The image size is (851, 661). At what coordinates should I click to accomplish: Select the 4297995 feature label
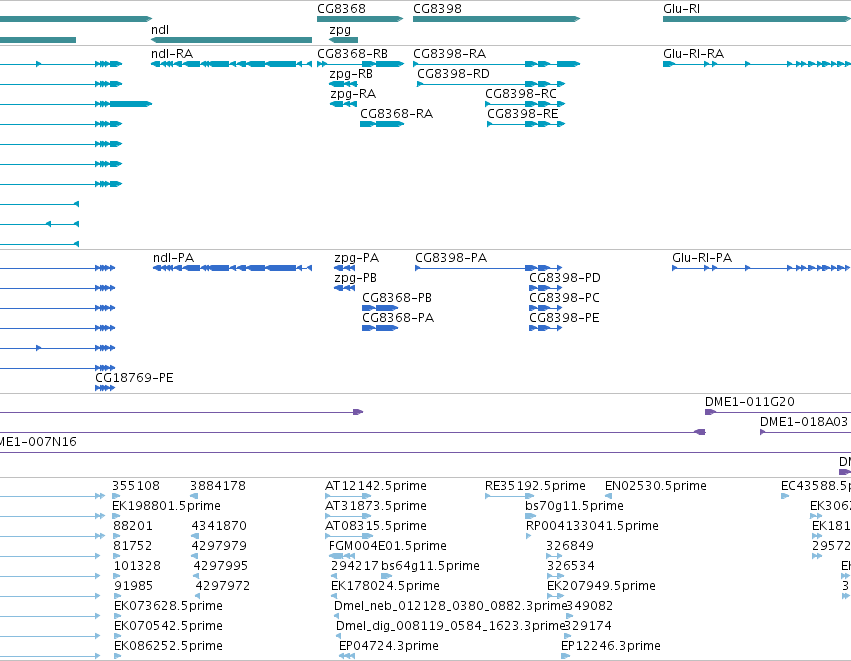coord(220,566)
